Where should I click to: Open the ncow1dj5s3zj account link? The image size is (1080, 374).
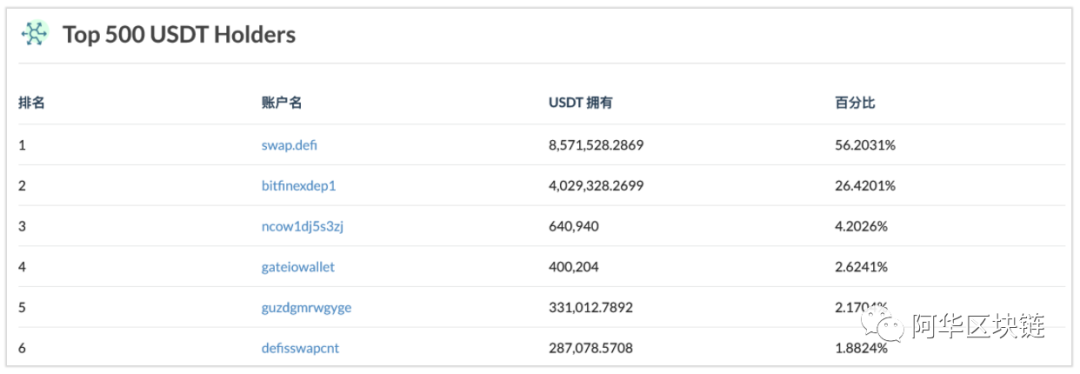302,227
